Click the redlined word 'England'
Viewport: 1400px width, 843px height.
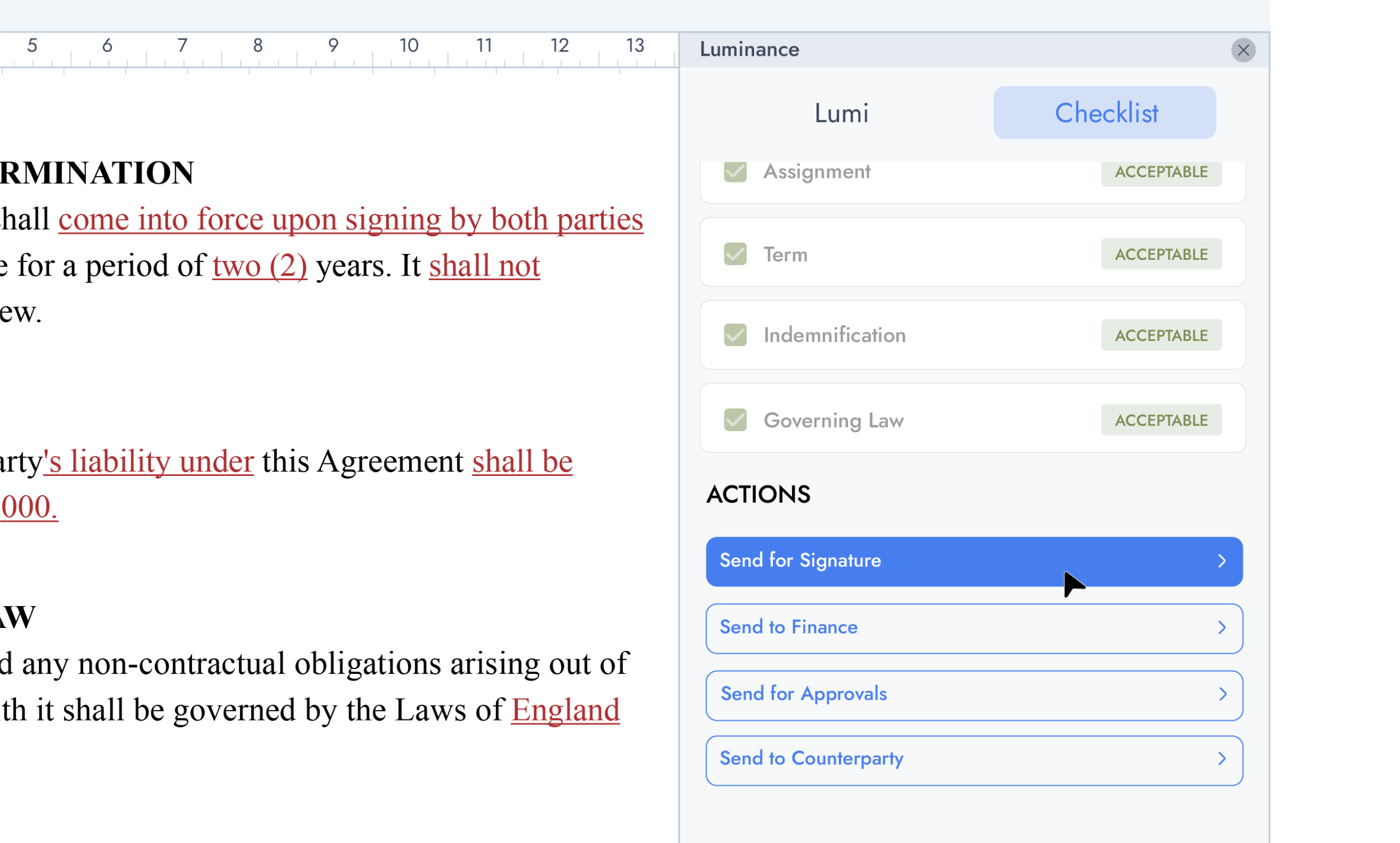click(565, 710)
